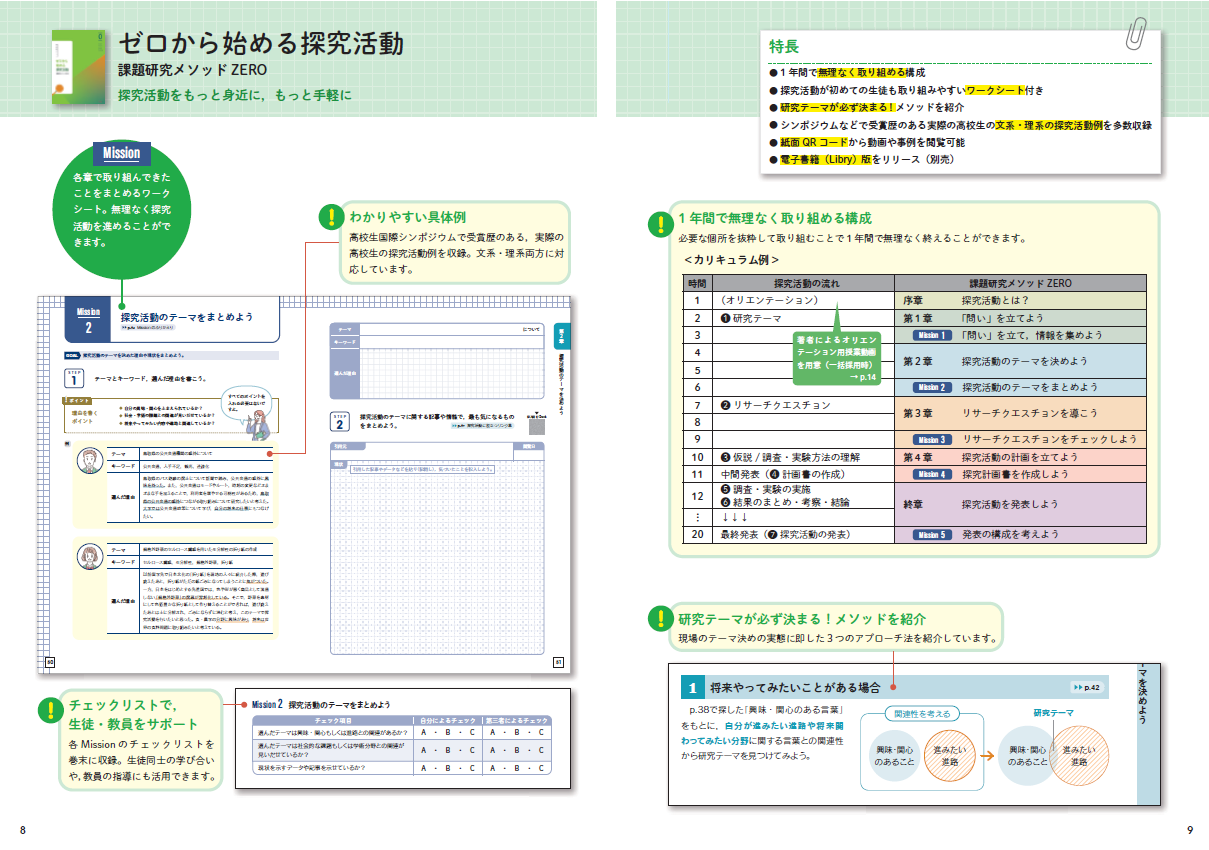Viewport: 1209px width, 850px height.
Task: Click the exclamation icon beside 1年間で無理なく取り組める構成
Action: tap(660, 222)
